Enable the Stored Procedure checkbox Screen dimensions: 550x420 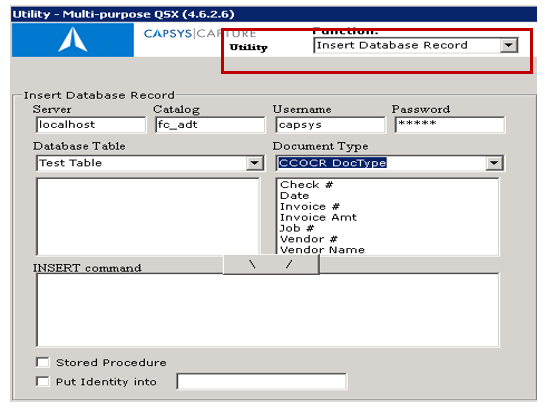click(x=43, y=362)
